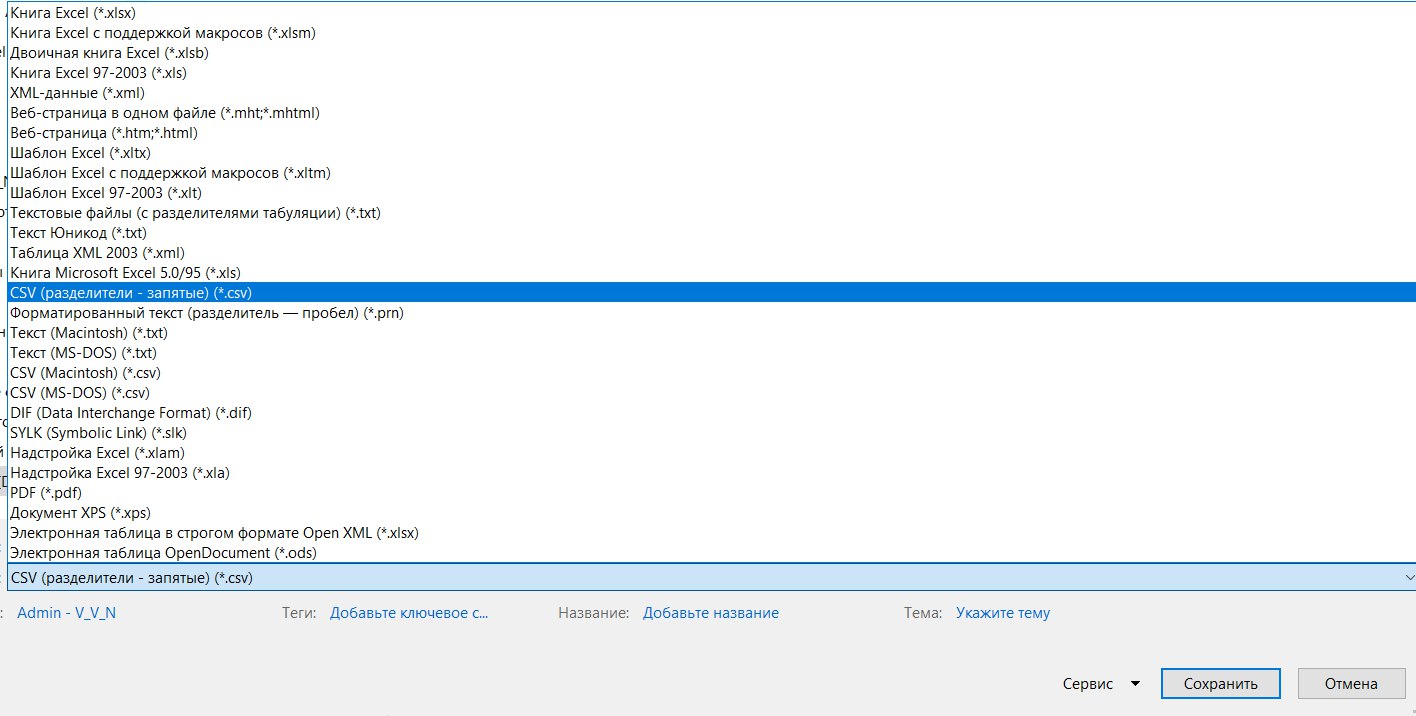Pick Текст (MS-DOS) (*.txt)
The width and height of the screenshot is (1416, 716).
pos(711,353)
